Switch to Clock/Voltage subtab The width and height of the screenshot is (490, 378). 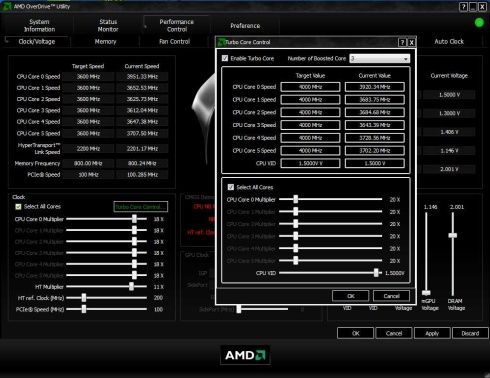37,42
